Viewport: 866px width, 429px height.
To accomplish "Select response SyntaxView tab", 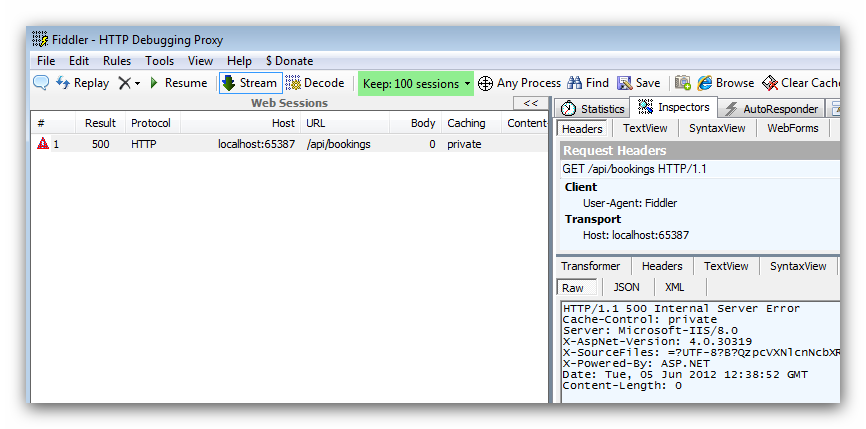I will click(798, 266).
